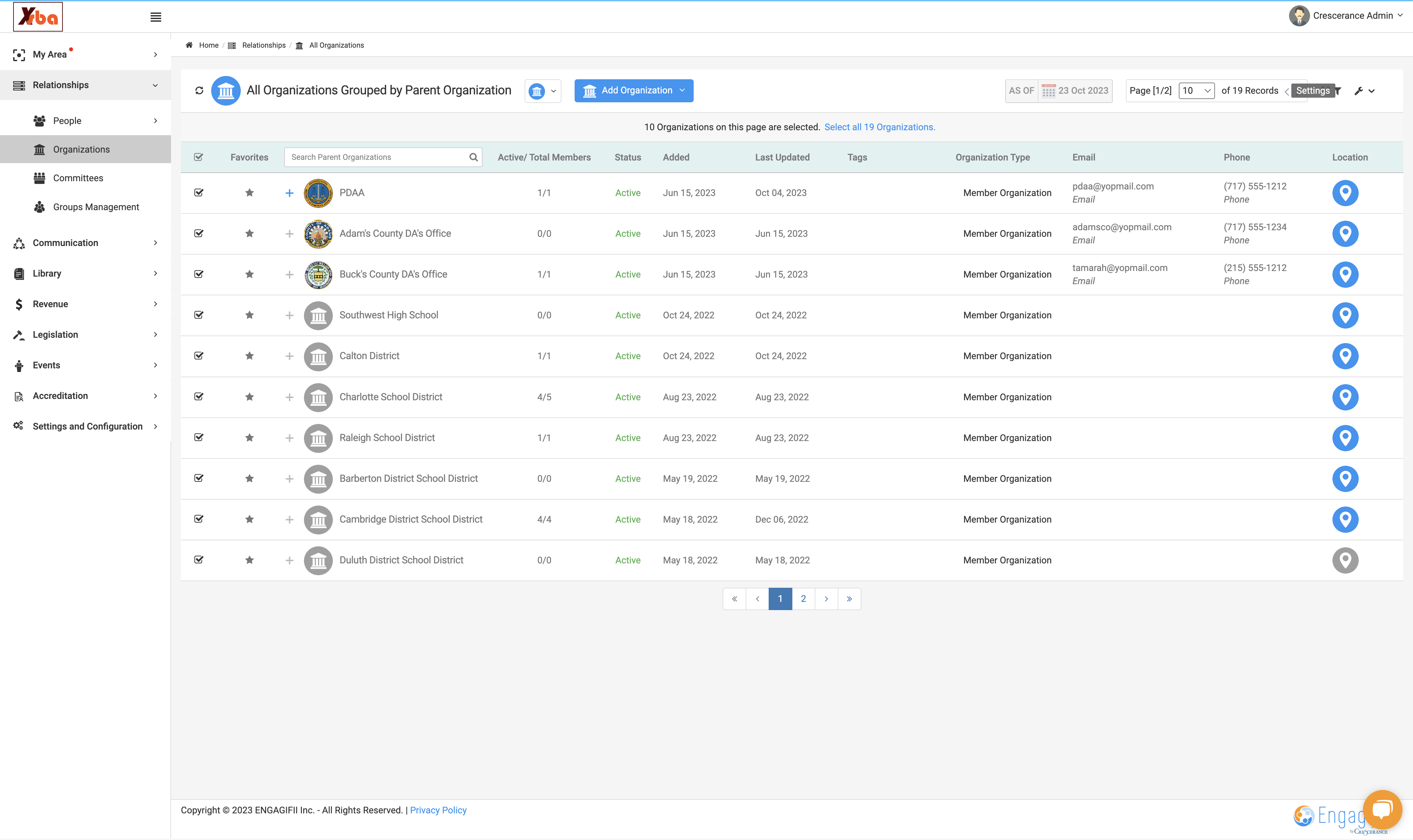Click the location pin for the PDAA row
1413x840 pixels.
tap(1345, 193)
